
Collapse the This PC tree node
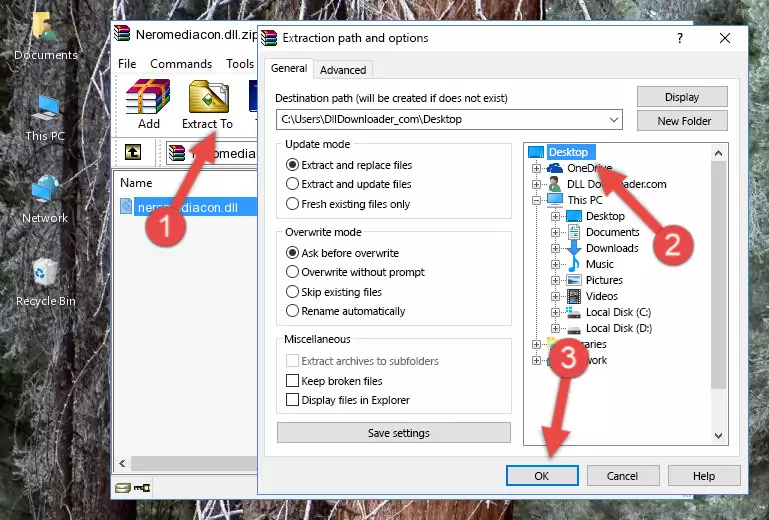pos(537,200)
